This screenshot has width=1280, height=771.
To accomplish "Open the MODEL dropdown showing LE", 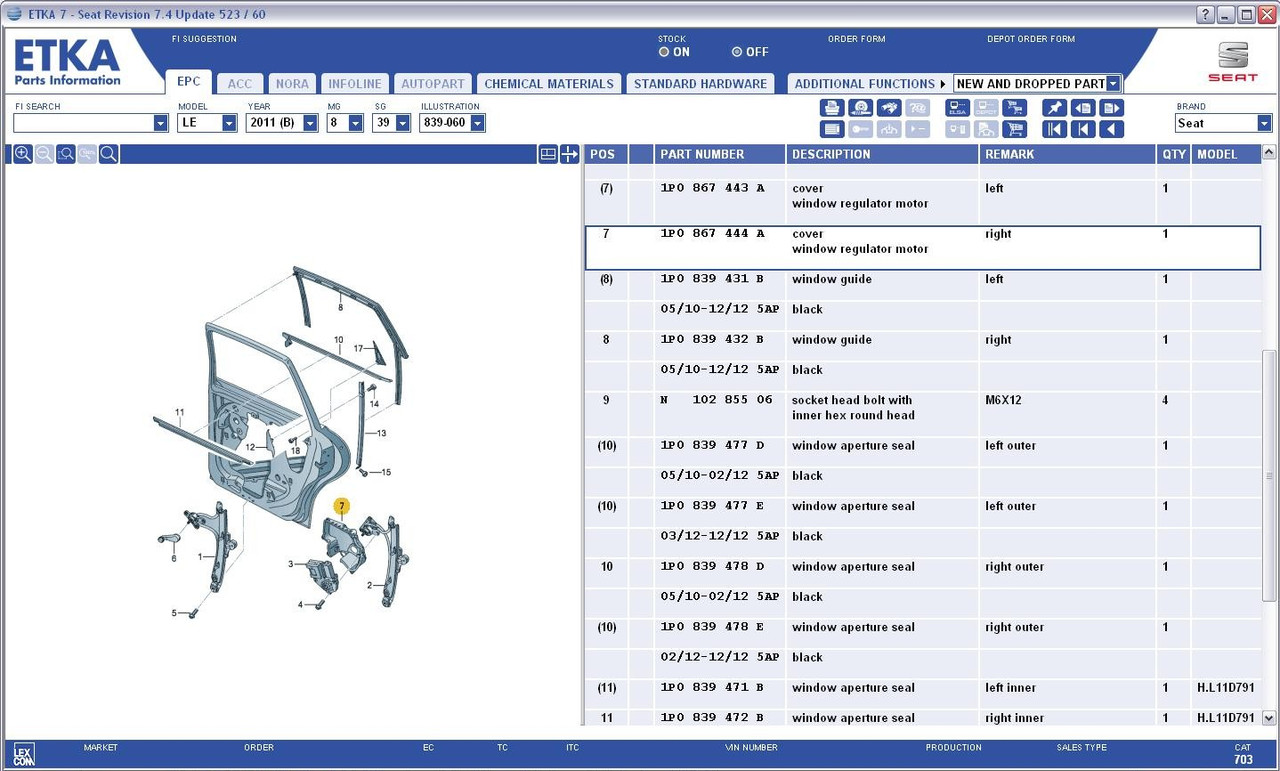I will point(229,123).
